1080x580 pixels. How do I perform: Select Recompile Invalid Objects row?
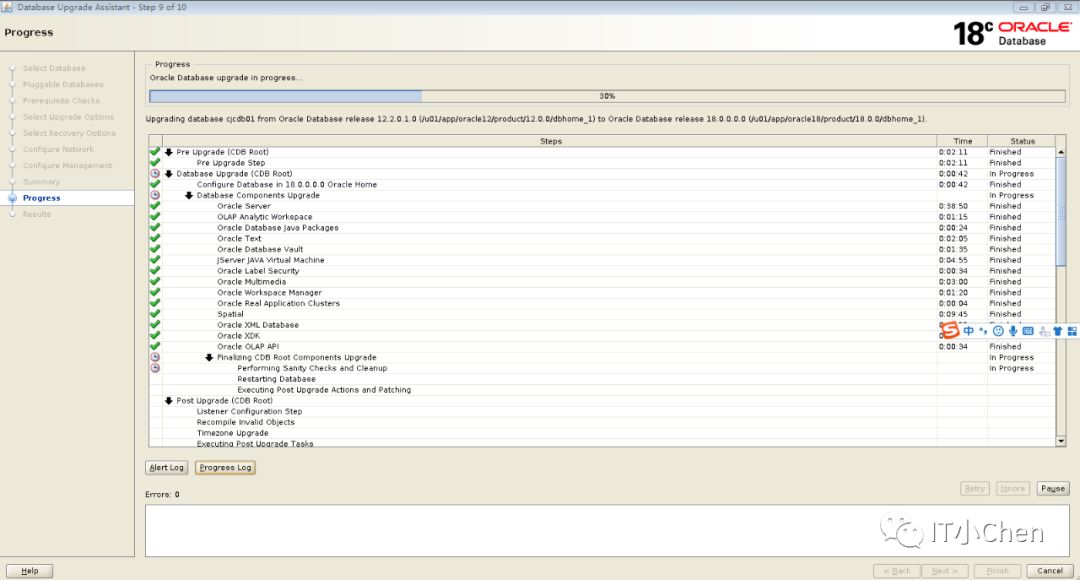(602, 422)
